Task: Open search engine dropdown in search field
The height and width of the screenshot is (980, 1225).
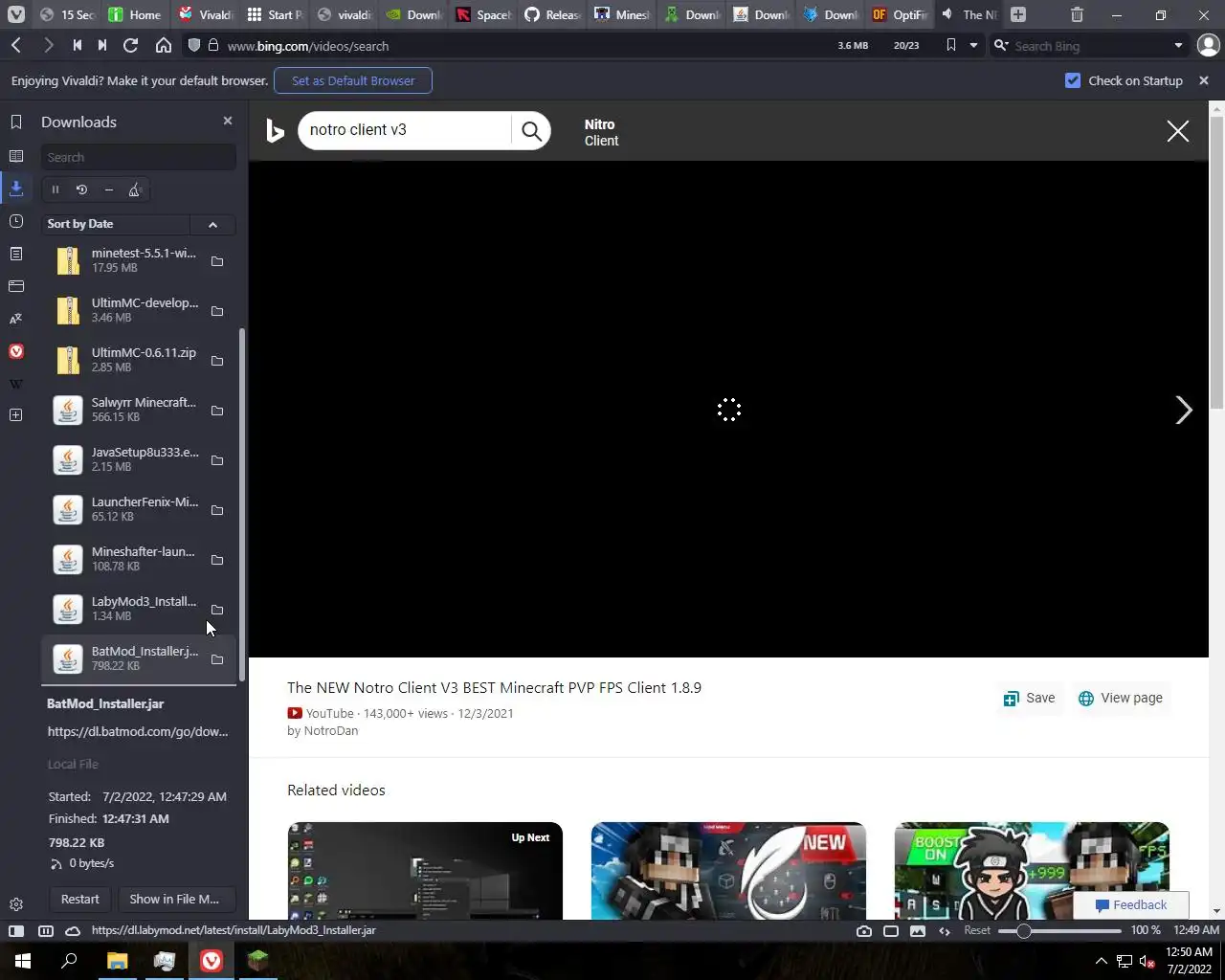Action: coord(1178,45)
